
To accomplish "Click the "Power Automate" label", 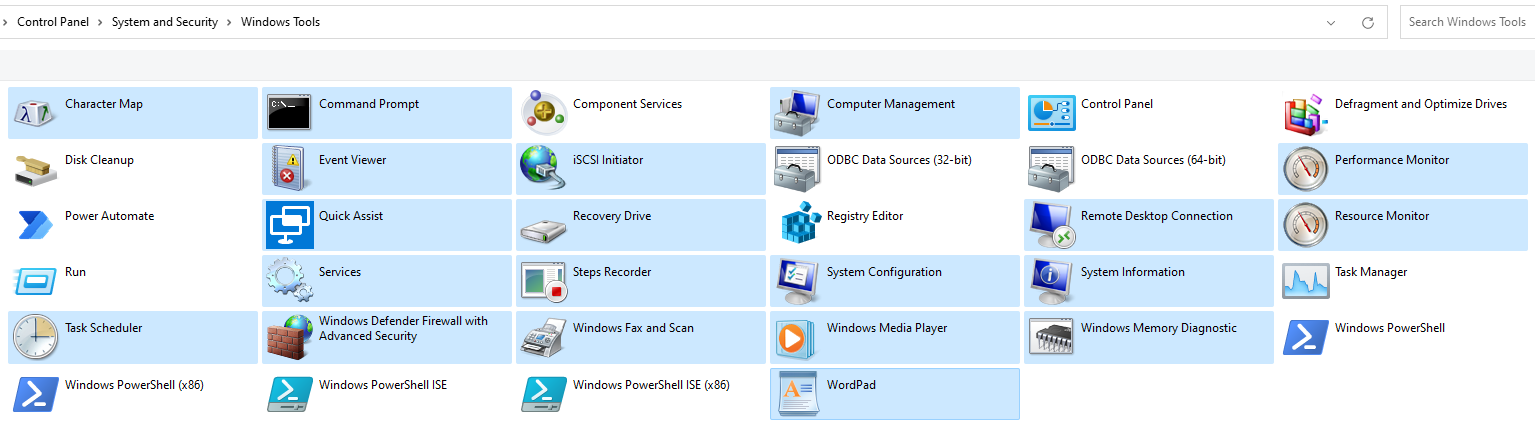I will tap(109, 216).
